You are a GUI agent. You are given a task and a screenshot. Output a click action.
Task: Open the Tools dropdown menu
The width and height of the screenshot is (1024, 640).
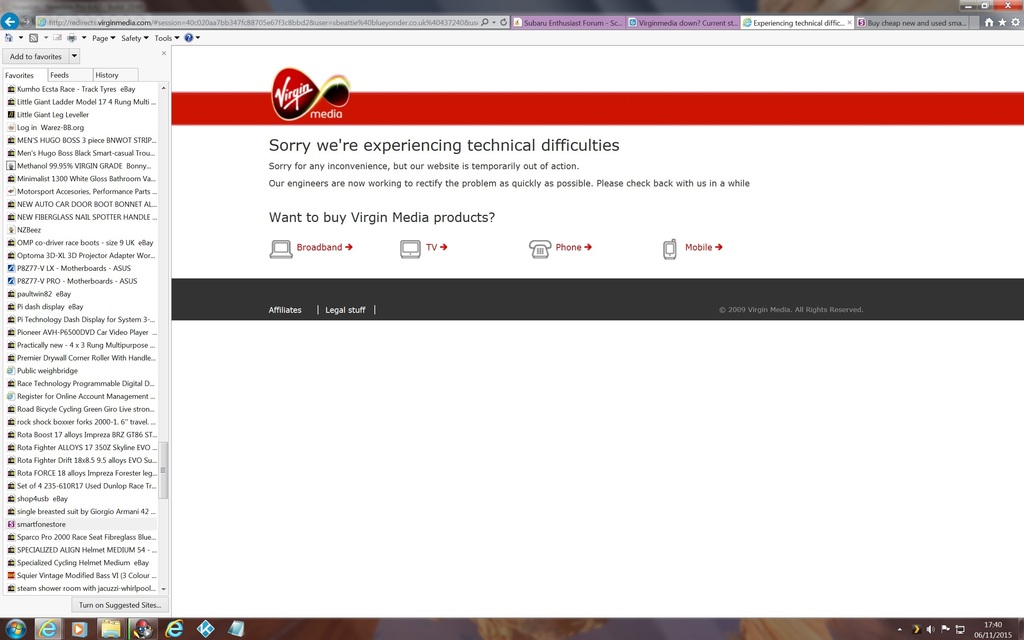167,38
